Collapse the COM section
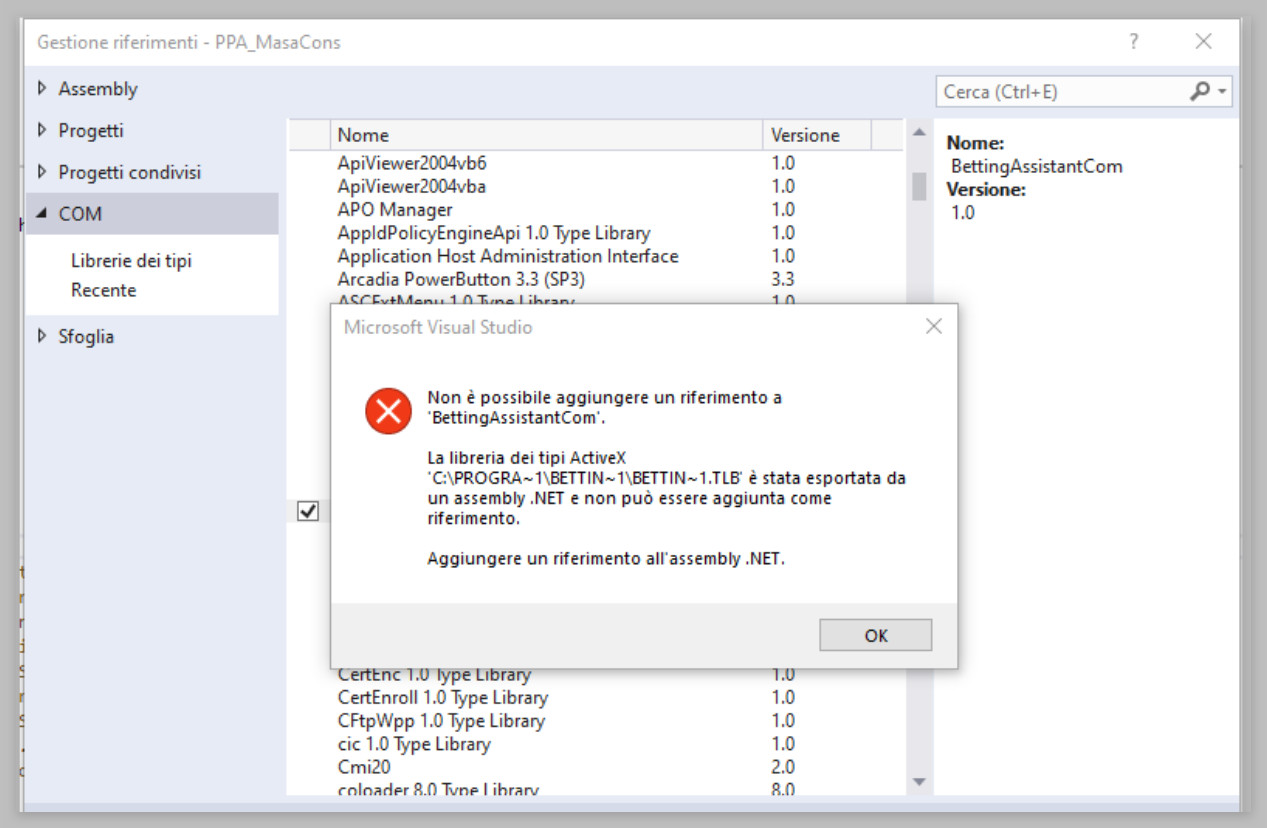Screen dimensions: 1267x828 pyautogui.click(x=42, y=214)
